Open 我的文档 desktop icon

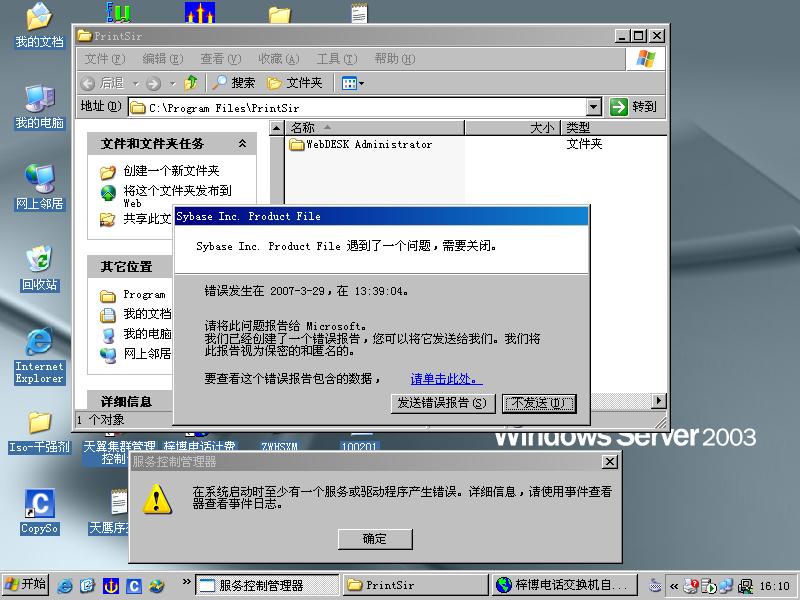point(39,26)
